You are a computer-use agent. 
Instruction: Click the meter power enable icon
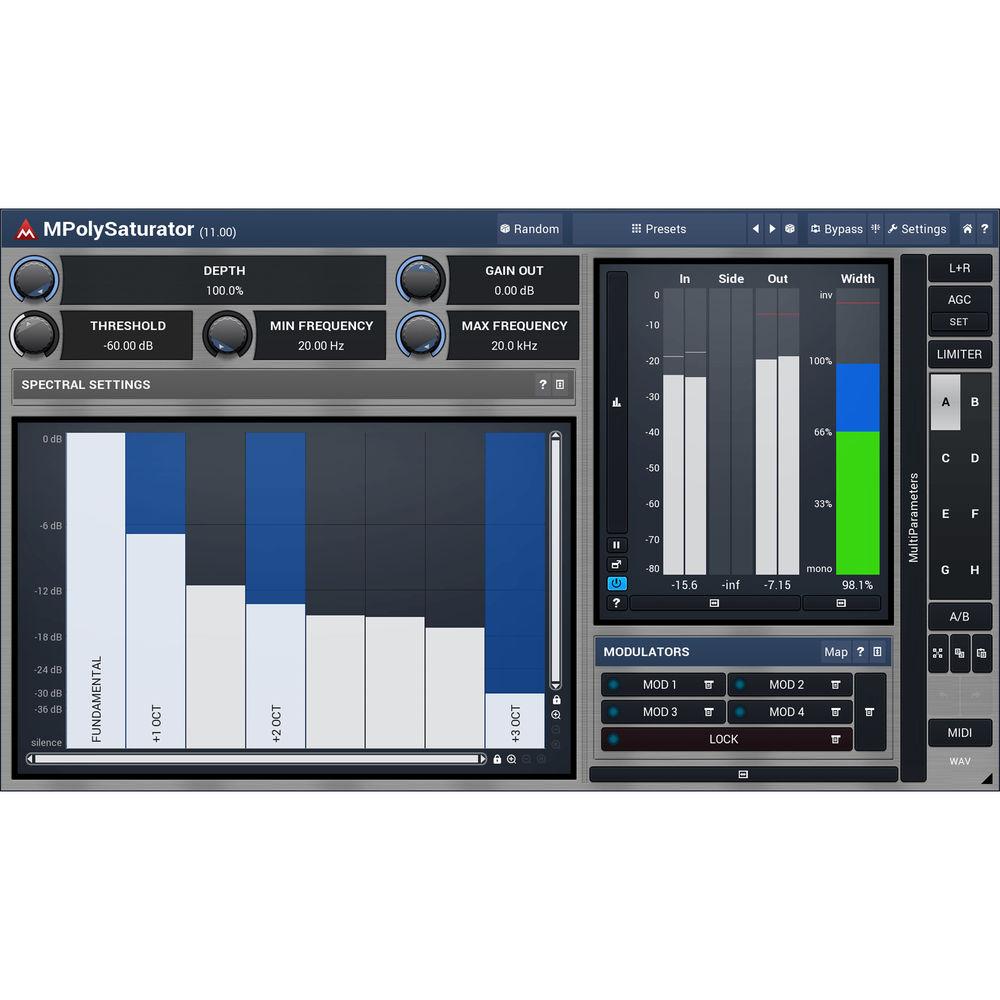click(x=616, y=583)
